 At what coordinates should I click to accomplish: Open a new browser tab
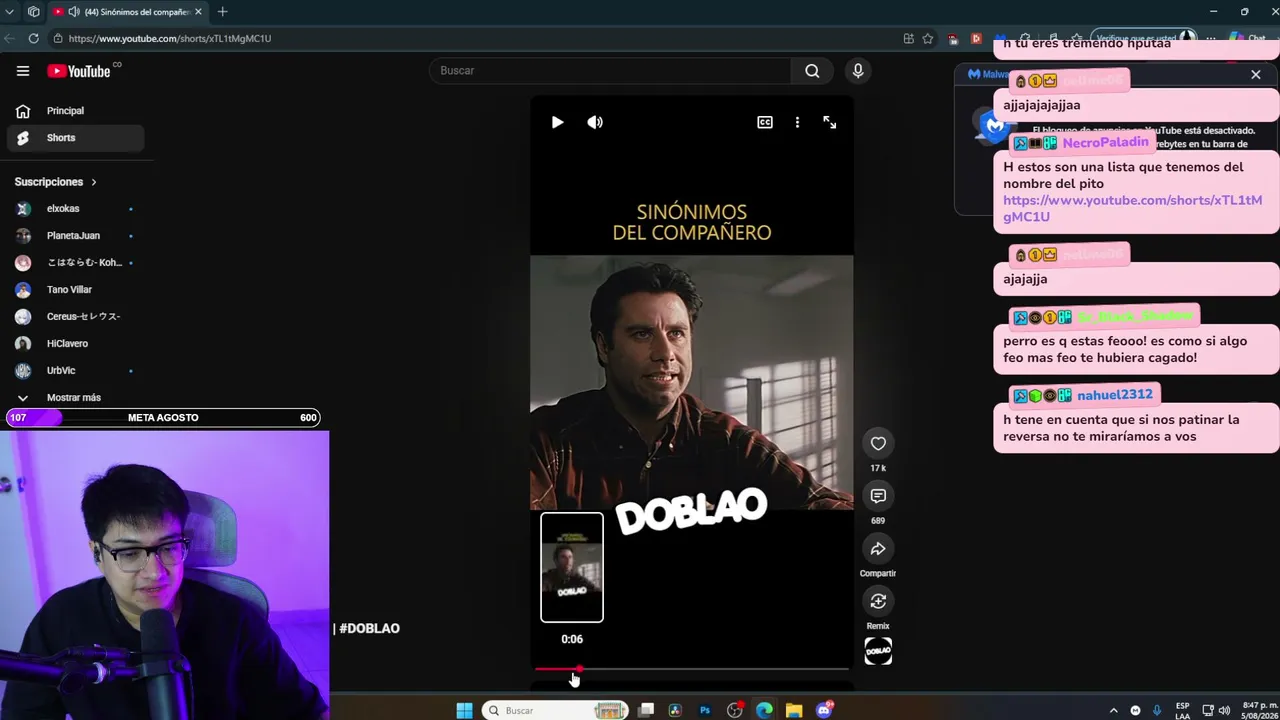(x=222, y=12)
